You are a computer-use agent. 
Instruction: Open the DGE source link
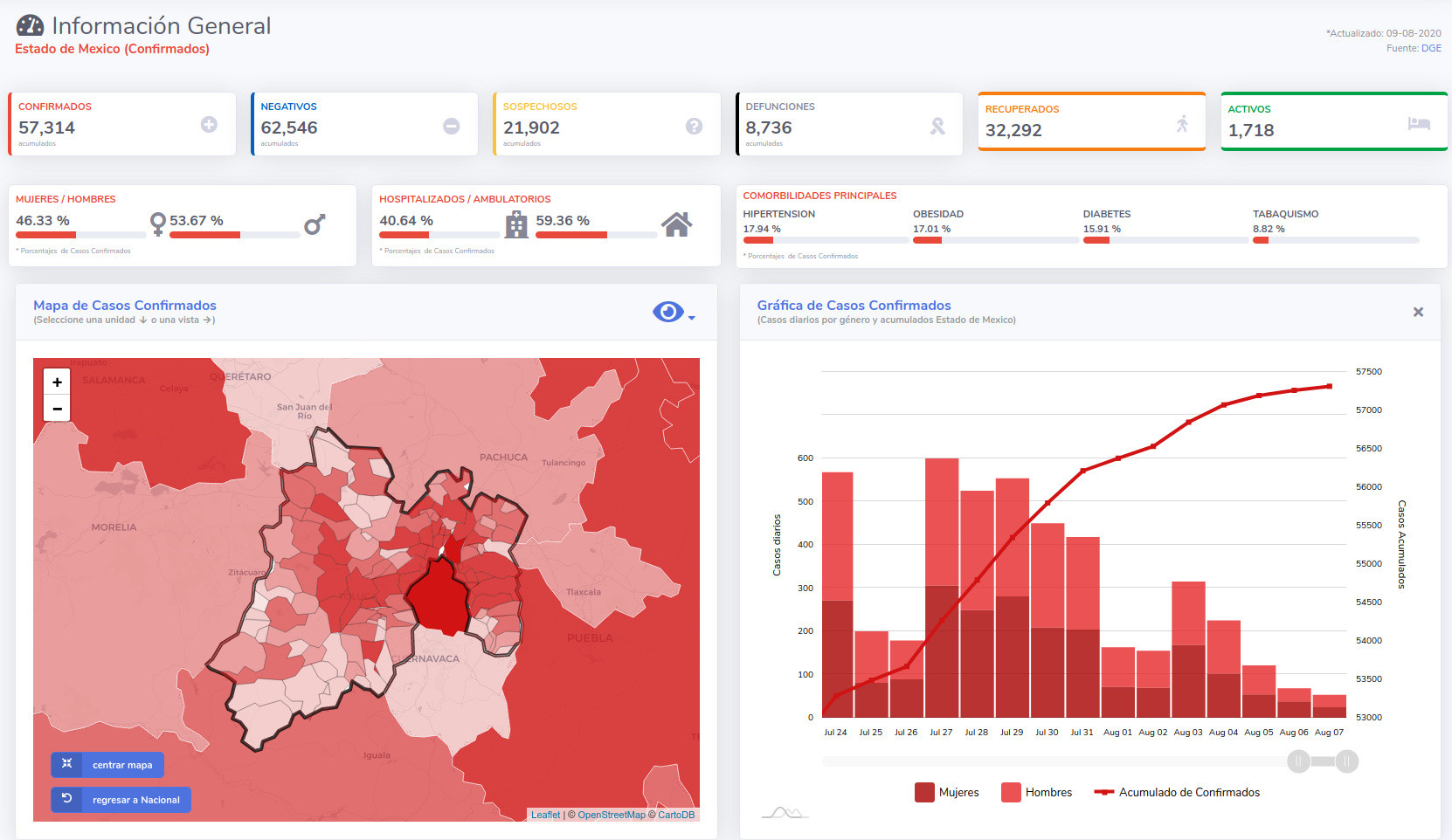click(x=1431, y=48)
